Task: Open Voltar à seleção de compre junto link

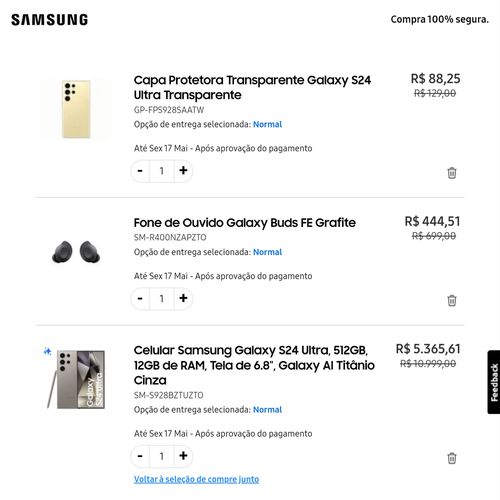Action: (x=196, y=479)
